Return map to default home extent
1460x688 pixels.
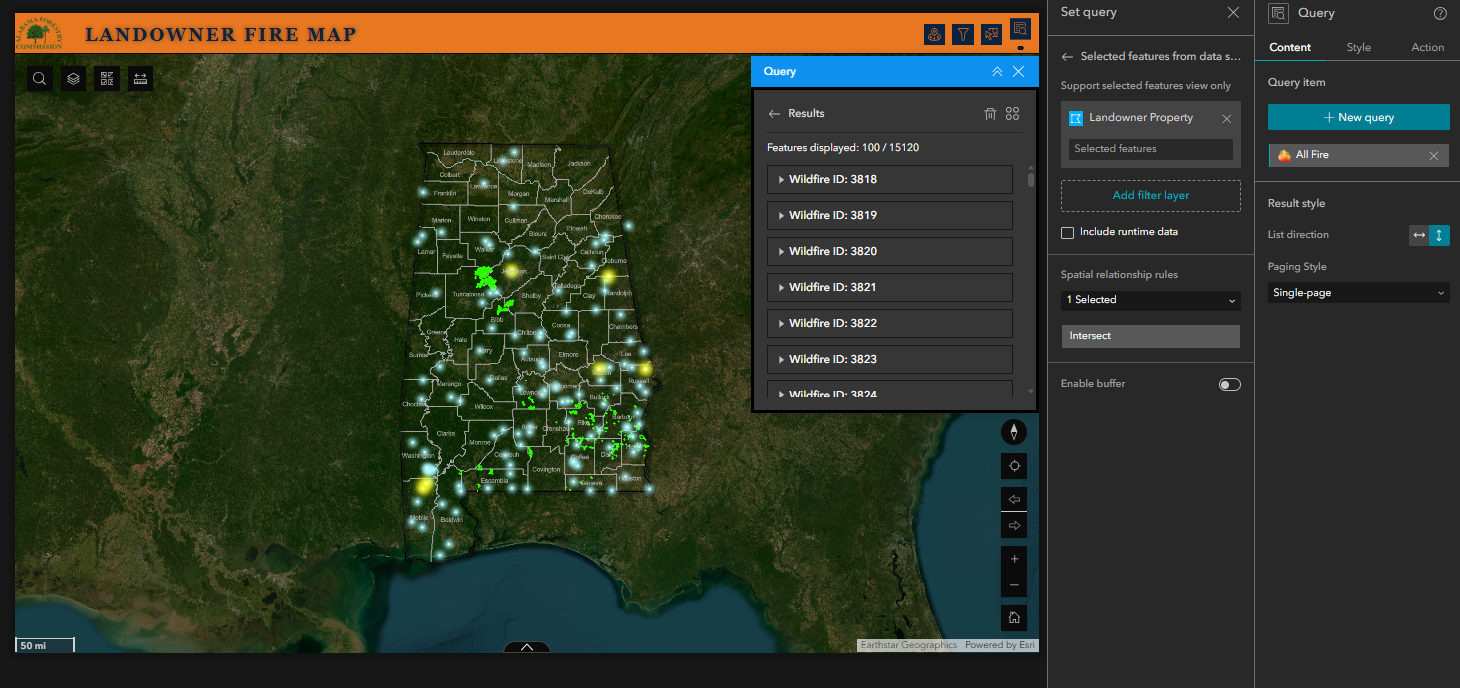point(1014,618)
